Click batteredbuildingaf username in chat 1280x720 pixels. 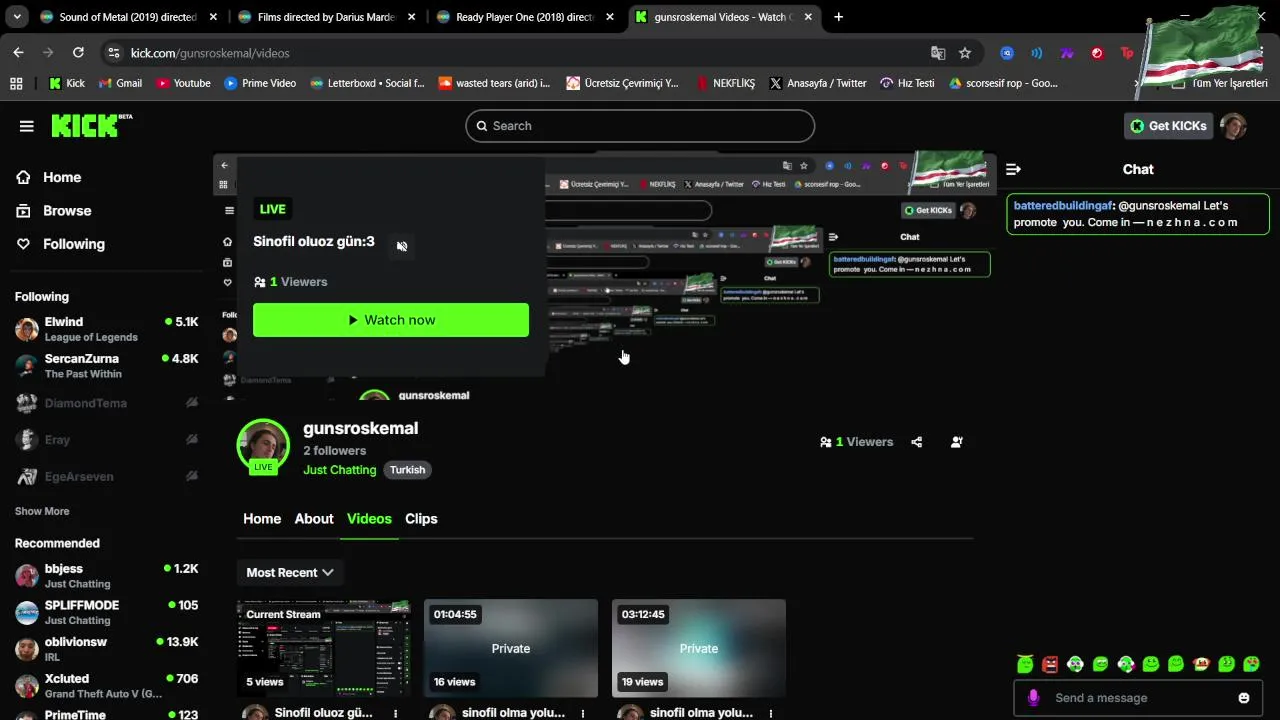tap(1063, 205)
